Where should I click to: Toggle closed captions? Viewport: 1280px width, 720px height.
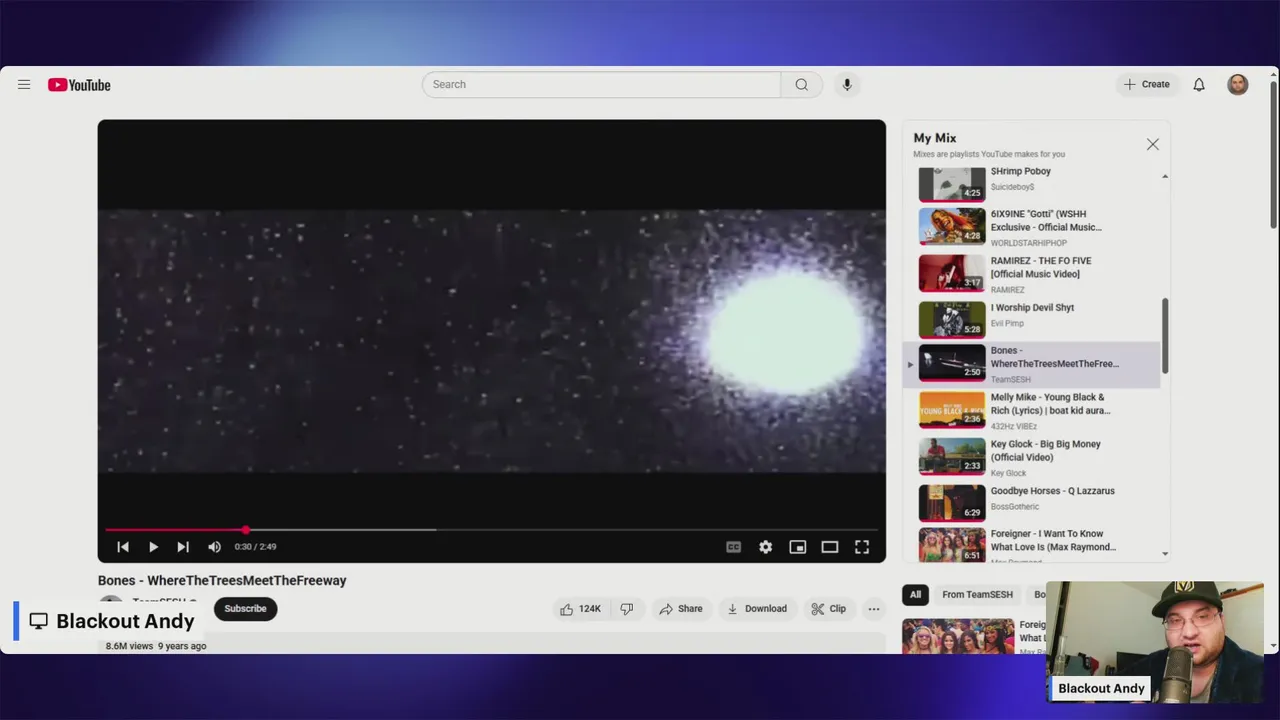coord(733,547)
